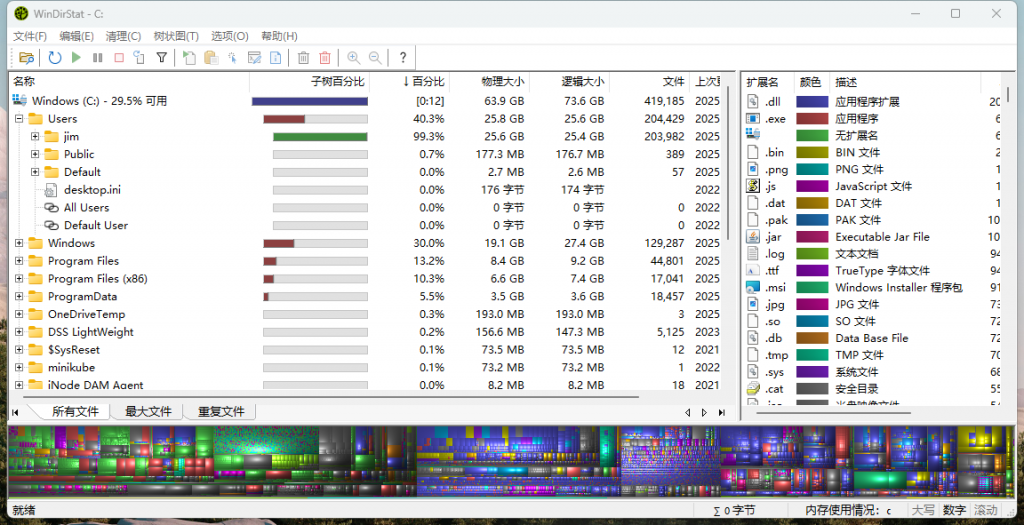Click the Refresh Selected toolbar icon
The height and width of the screenshot is (525, 1024).
(x=139, y=57)
